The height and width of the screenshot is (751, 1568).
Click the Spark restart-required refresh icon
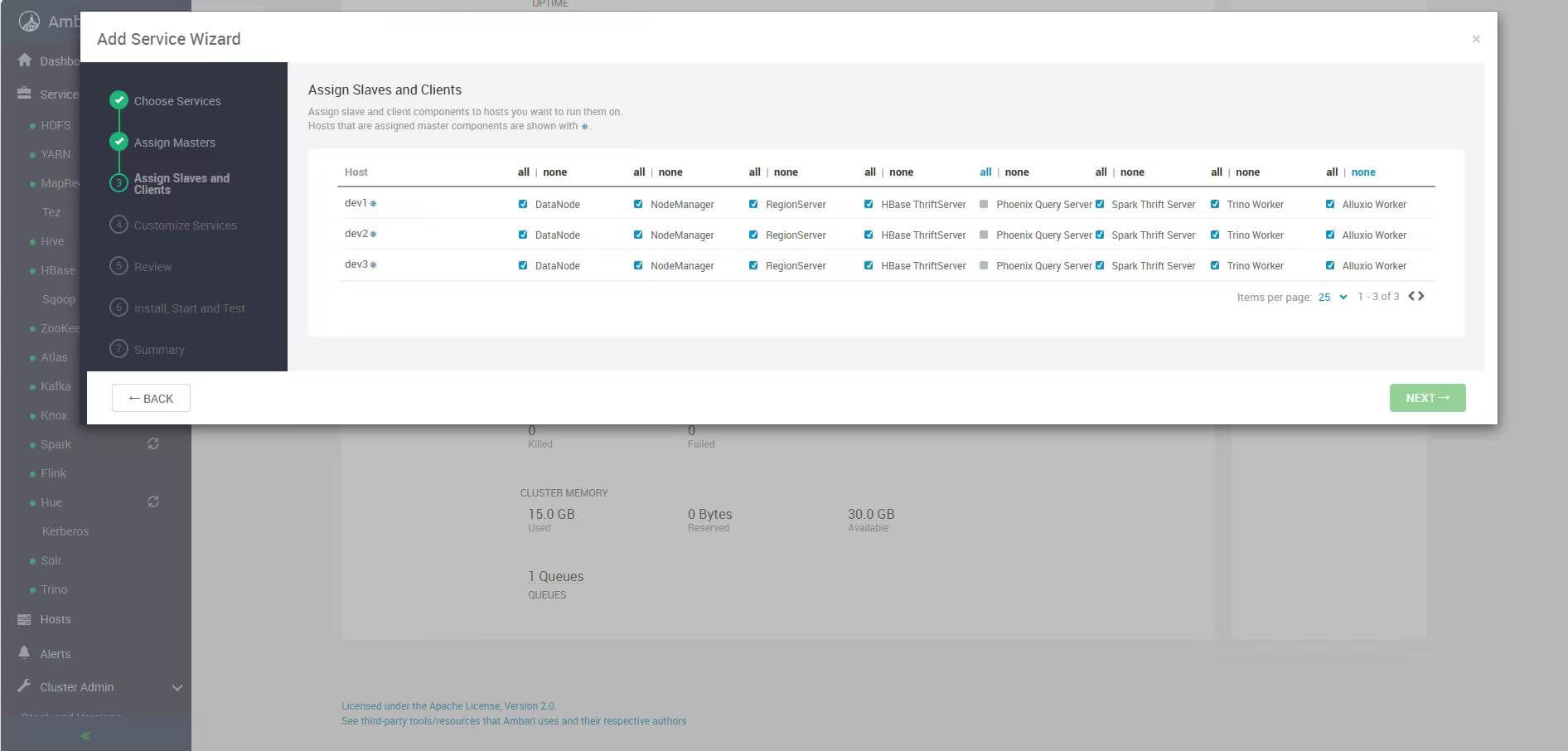(153, 443)
